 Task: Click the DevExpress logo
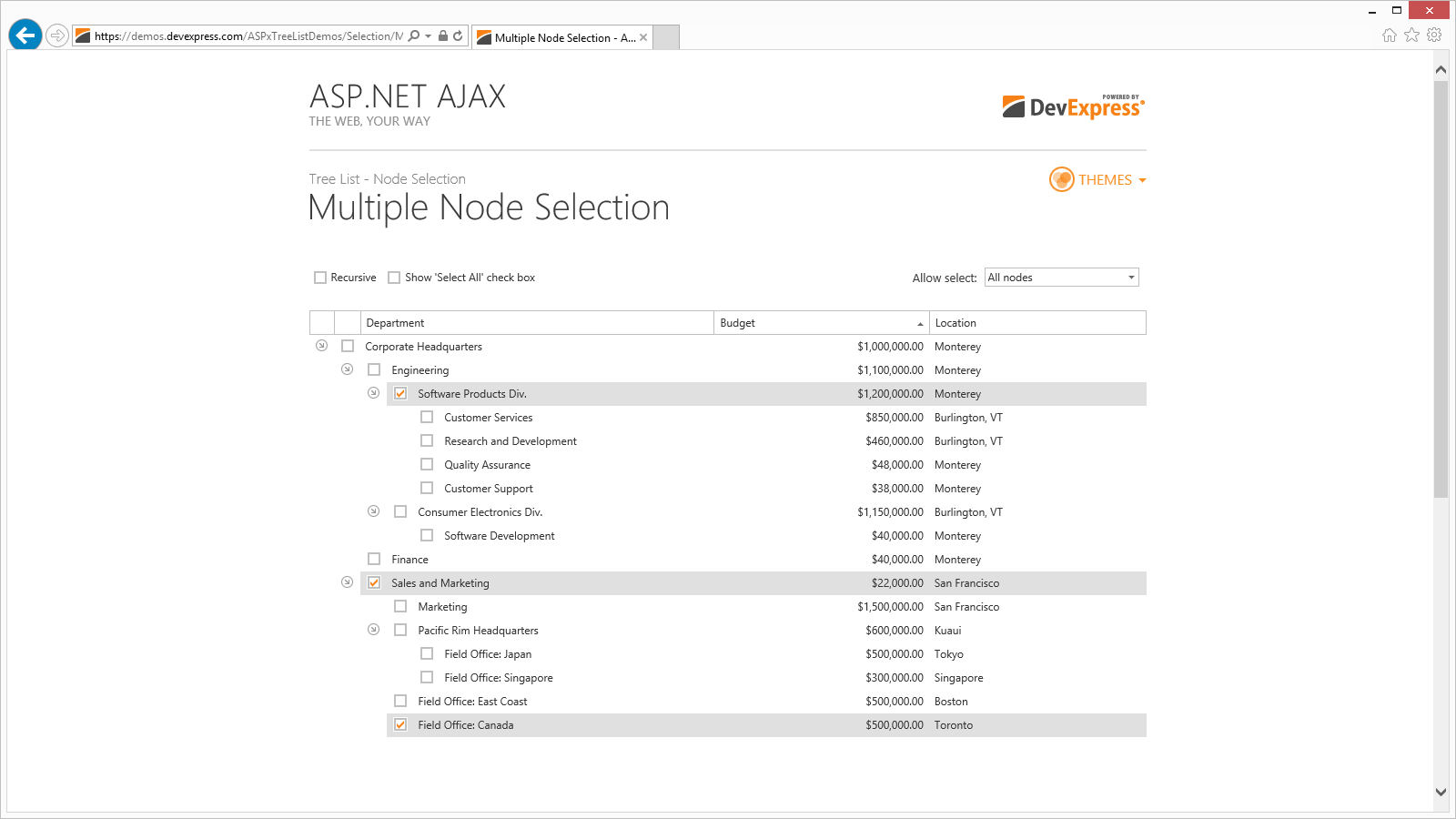point(1074,106)
